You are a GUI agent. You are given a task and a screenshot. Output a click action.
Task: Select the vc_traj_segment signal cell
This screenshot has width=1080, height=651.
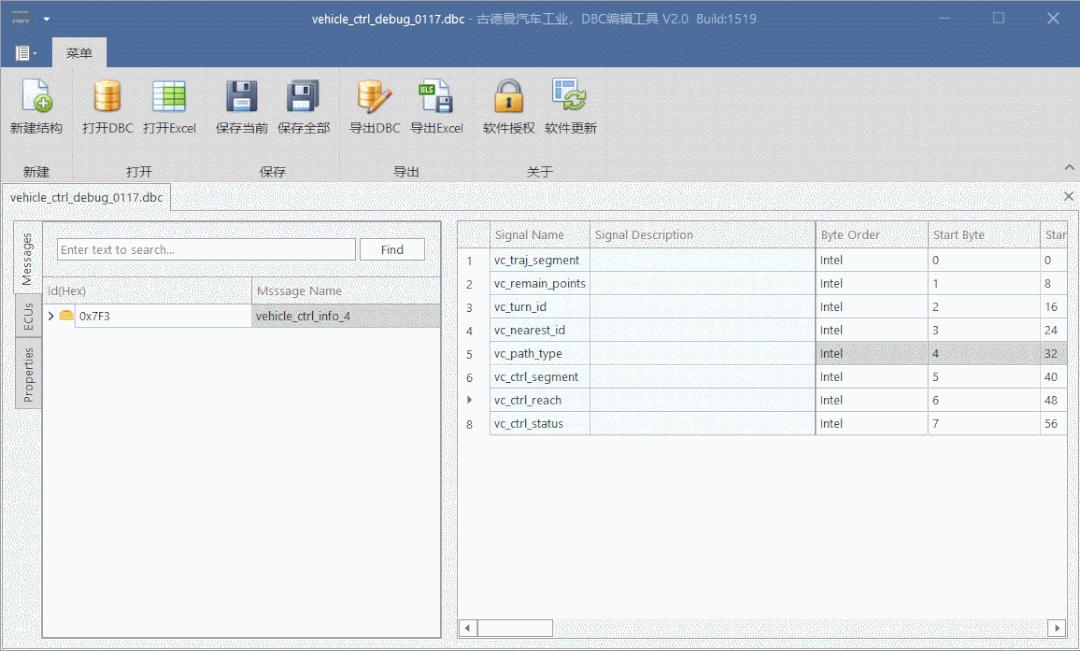[x=539, y=260]
